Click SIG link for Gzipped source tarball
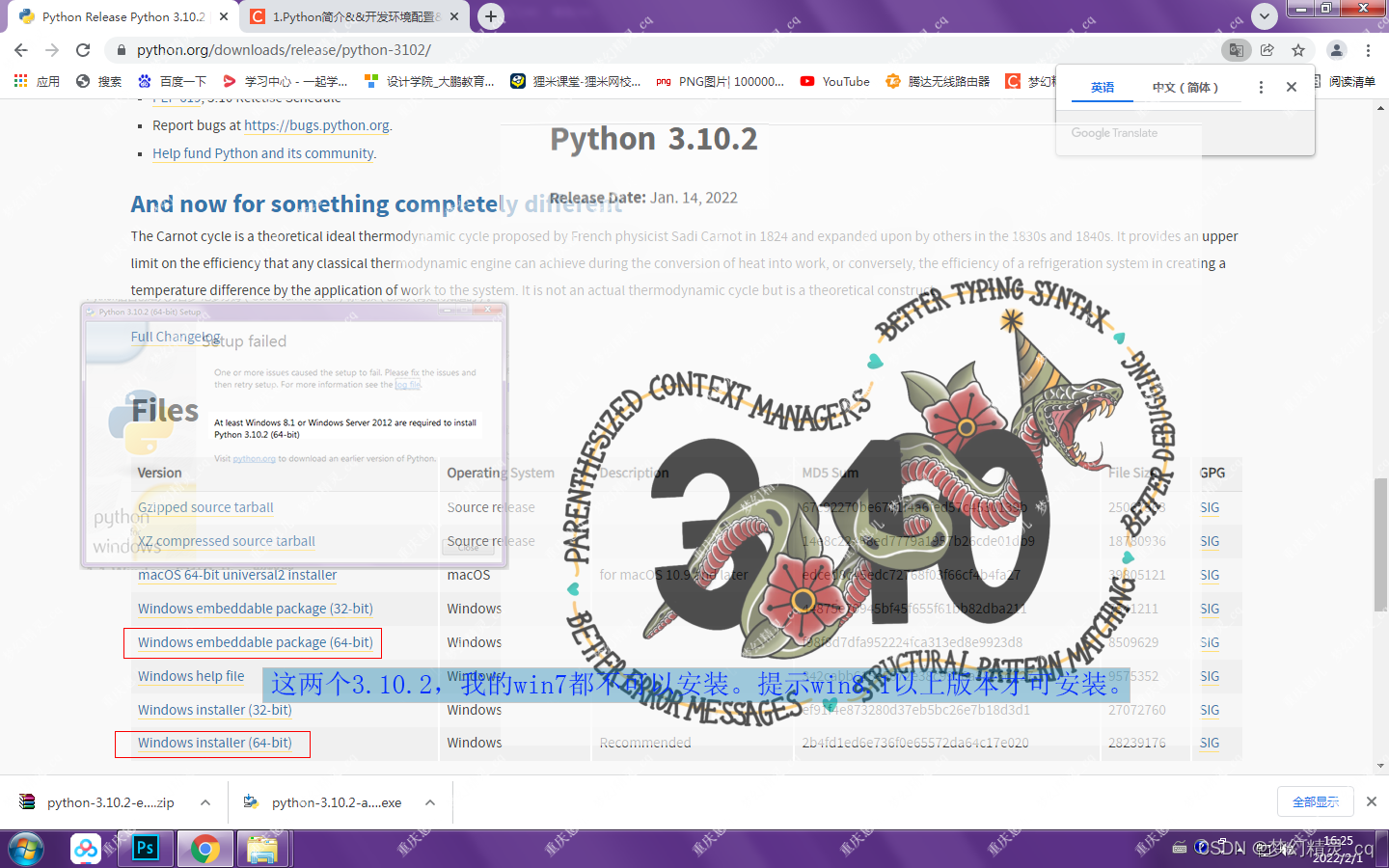Screen dimensions: 1389x868 [x=1210, y=507]
